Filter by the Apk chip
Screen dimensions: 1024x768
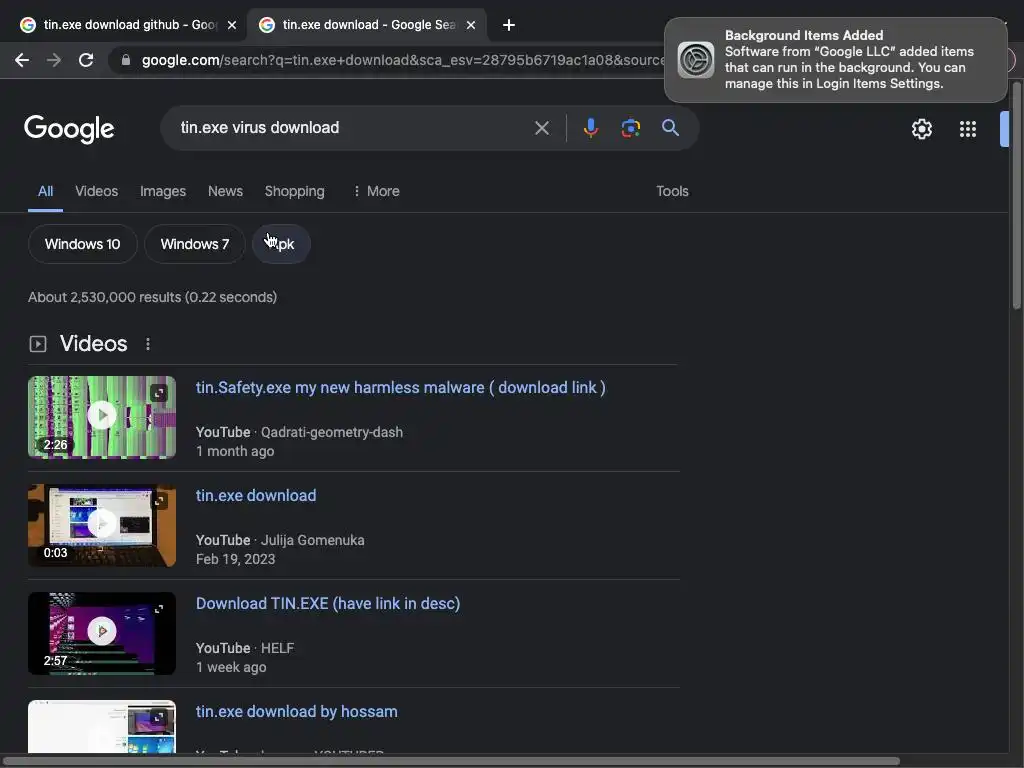coord(281,244)
